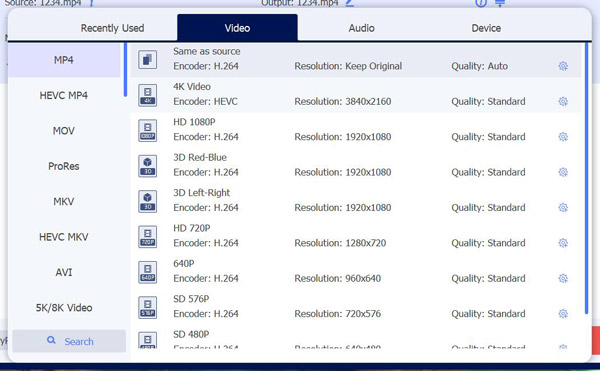Select MOV format in sidebar
The image size is (600, 371).
[x=64, y=131]
